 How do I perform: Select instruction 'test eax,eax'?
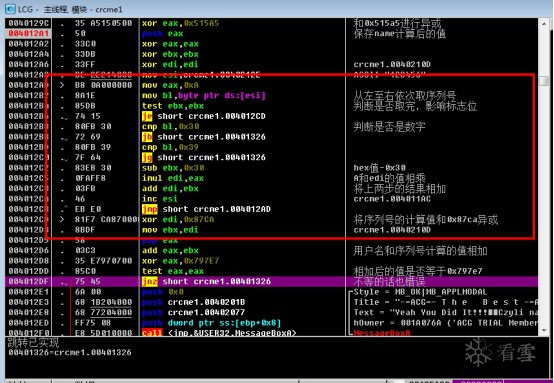173,271
